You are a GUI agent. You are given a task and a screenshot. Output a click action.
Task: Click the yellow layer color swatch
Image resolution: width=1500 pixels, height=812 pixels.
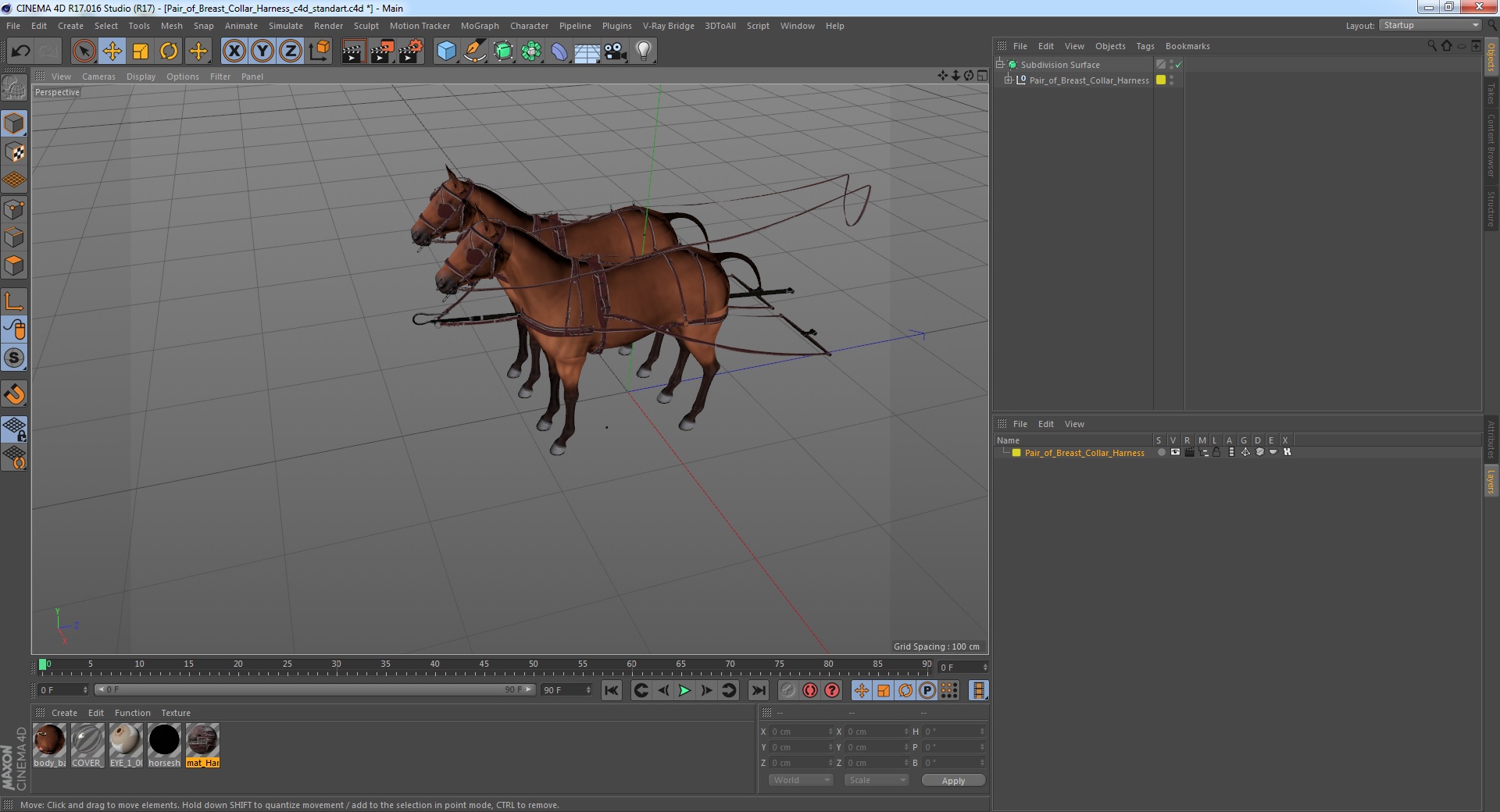[1016, 453]
